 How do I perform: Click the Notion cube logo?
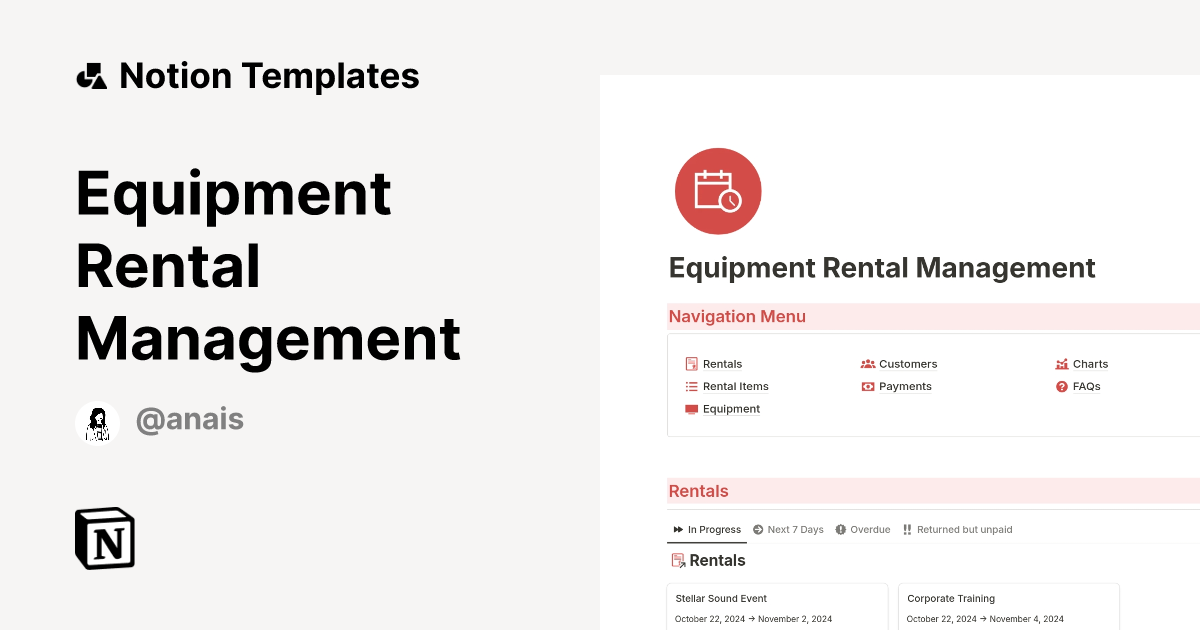coord(105,538)
